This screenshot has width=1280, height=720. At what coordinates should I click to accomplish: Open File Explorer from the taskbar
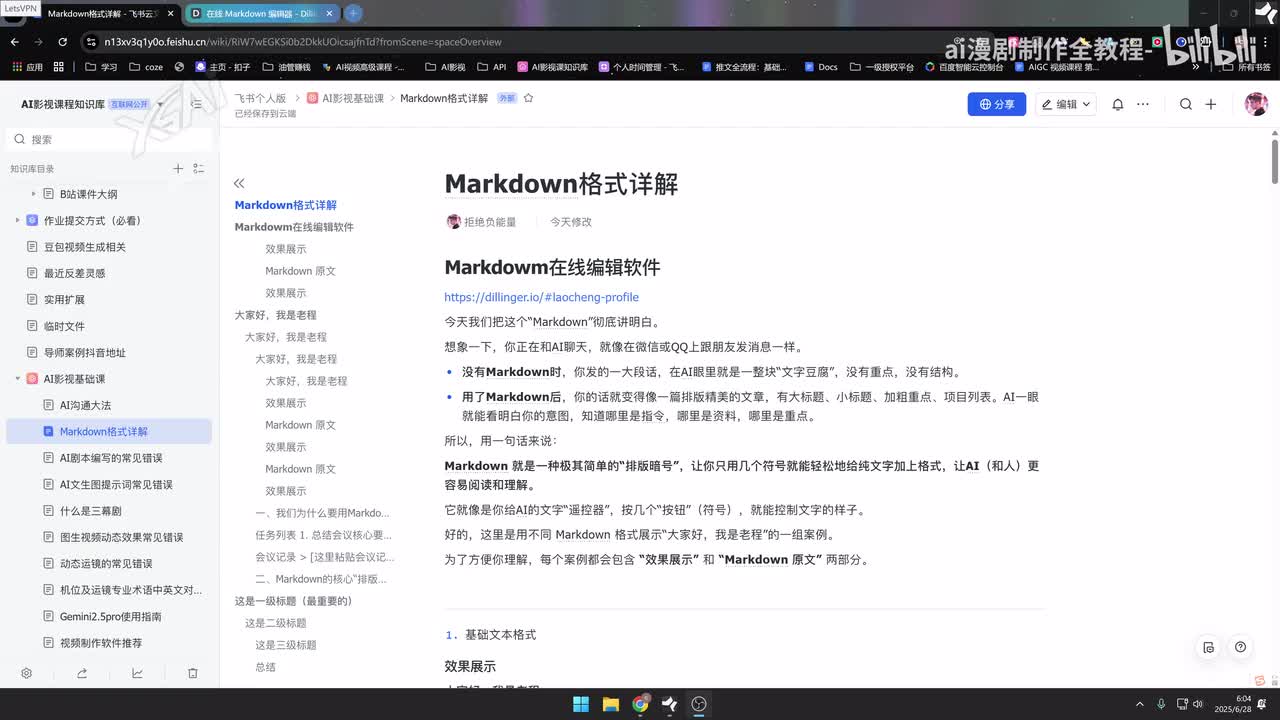611,704
